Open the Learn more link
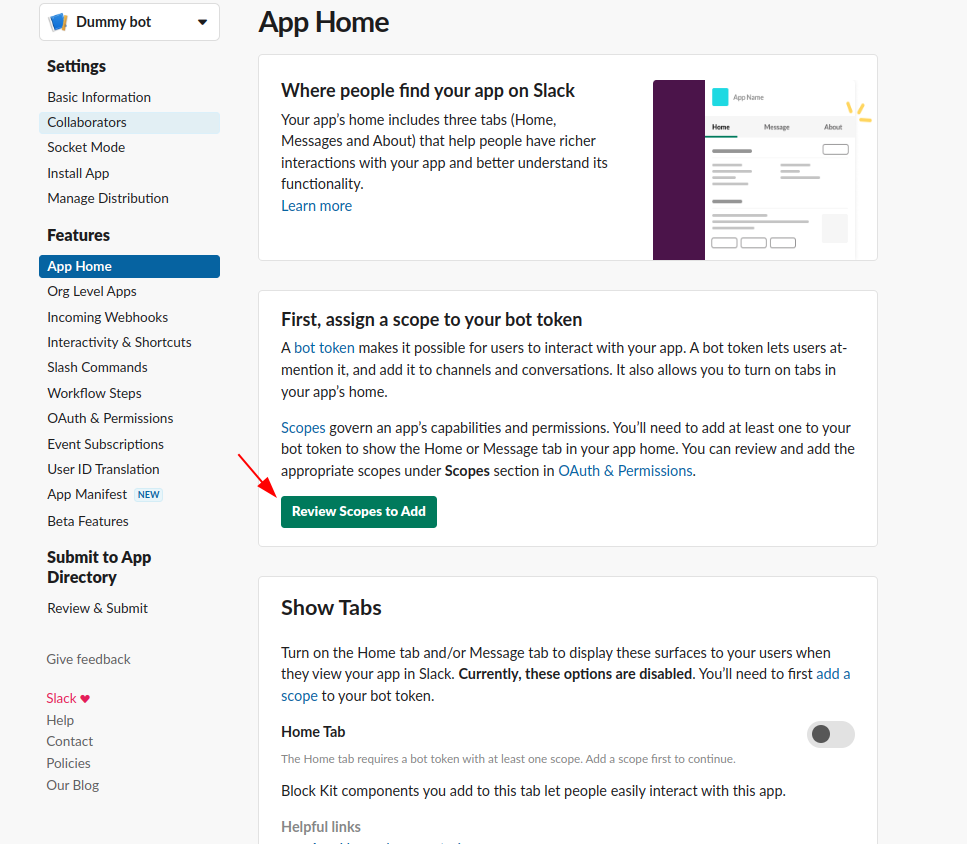 [316, 206]
